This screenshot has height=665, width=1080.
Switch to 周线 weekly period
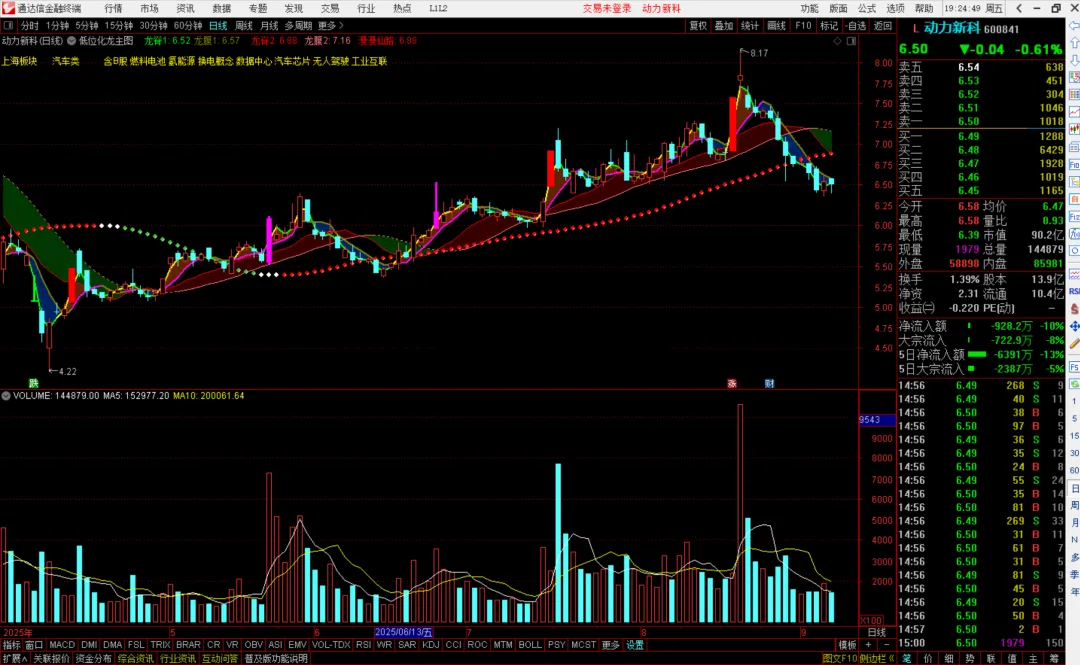pos(244,25)
